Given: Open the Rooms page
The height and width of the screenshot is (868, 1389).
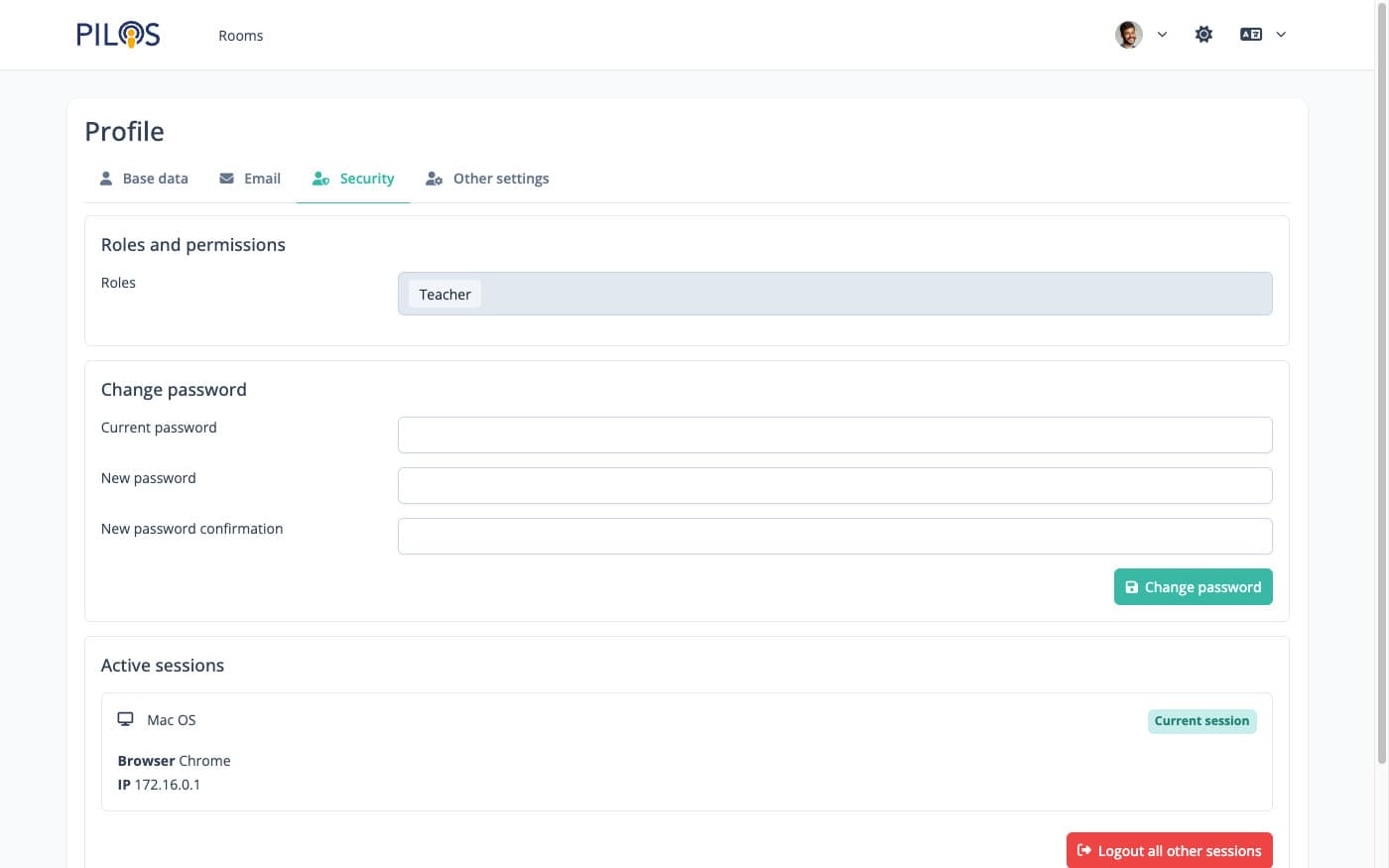Looking at the screenshot, I should coord(240,36).
